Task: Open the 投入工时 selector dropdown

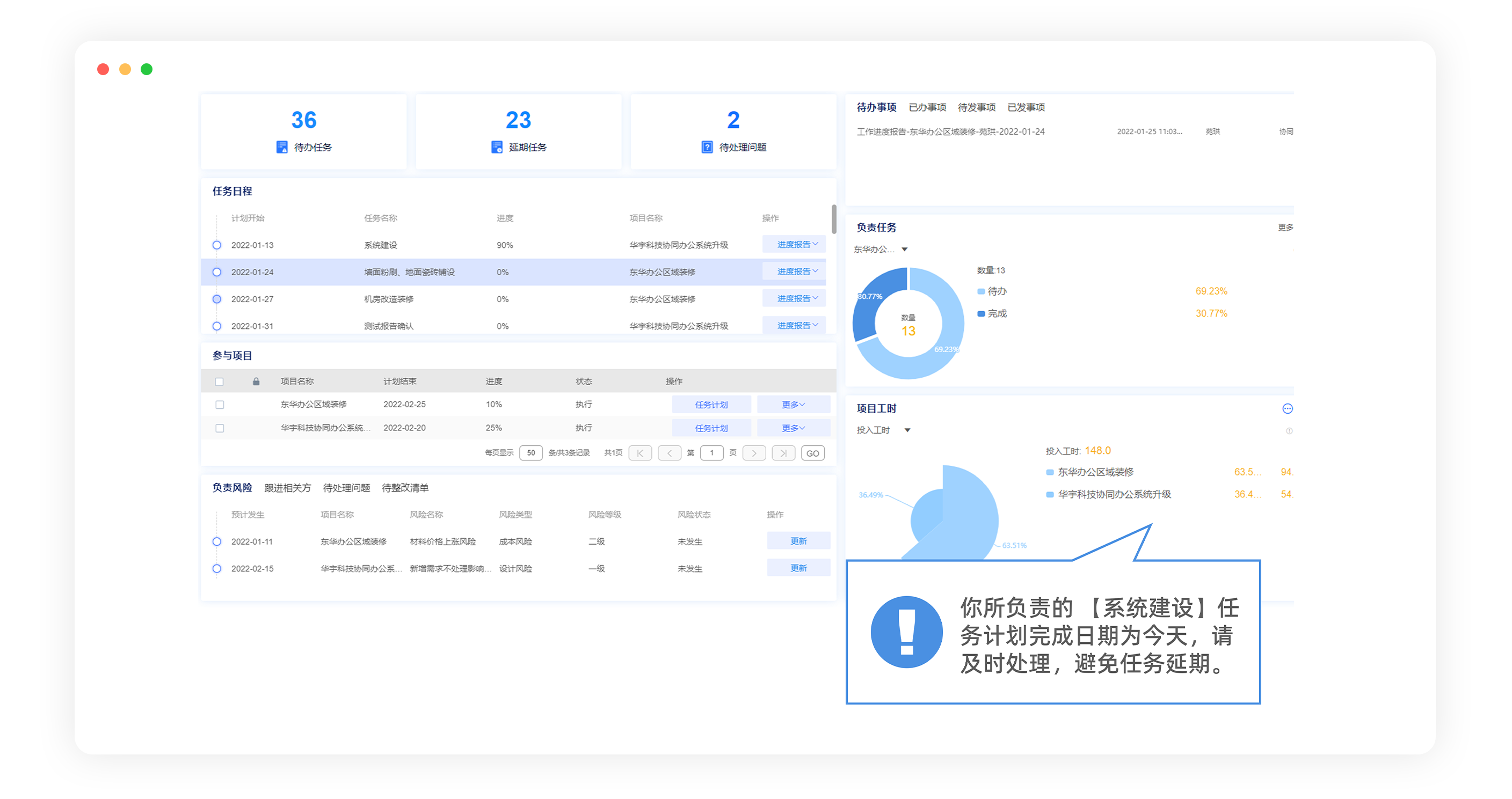Action: [x=883, y=430]
